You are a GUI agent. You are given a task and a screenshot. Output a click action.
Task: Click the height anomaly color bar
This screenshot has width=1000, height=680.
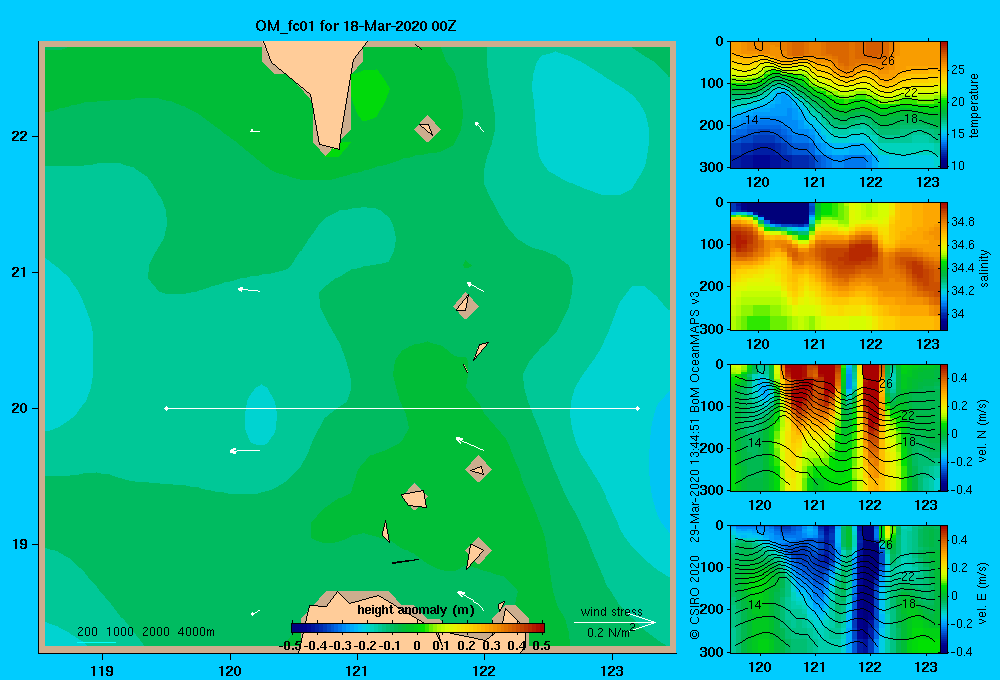(x=417, y=628)
